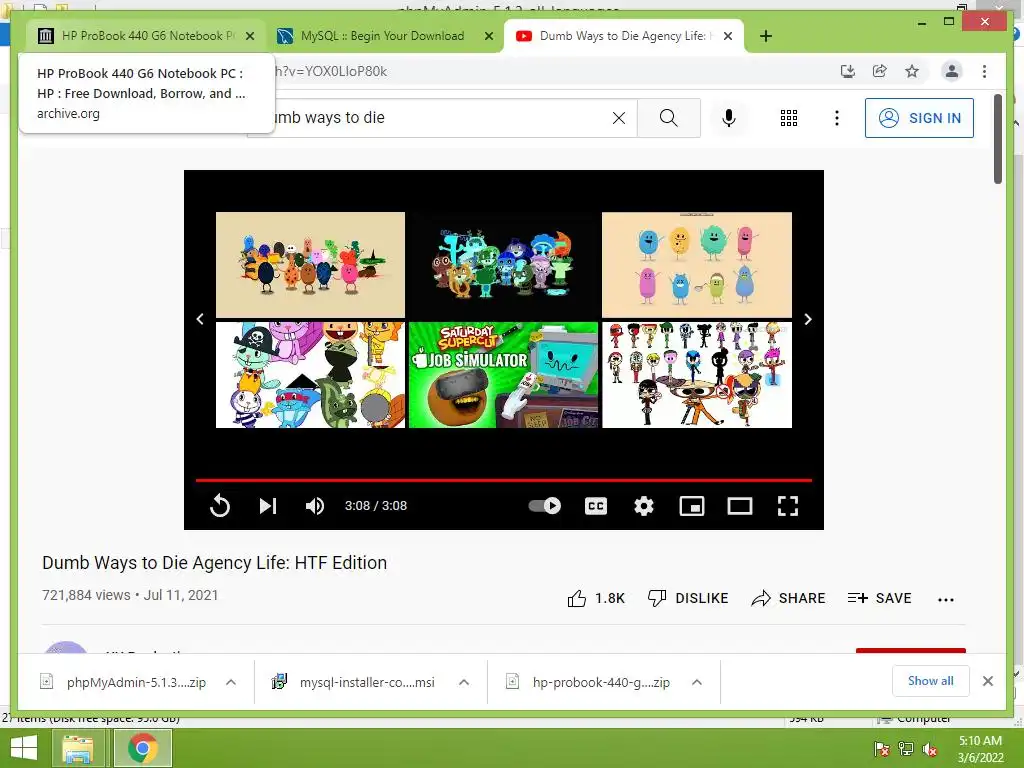Clear the search box text
Viewport: 1024px width, 768px height.
618,118
